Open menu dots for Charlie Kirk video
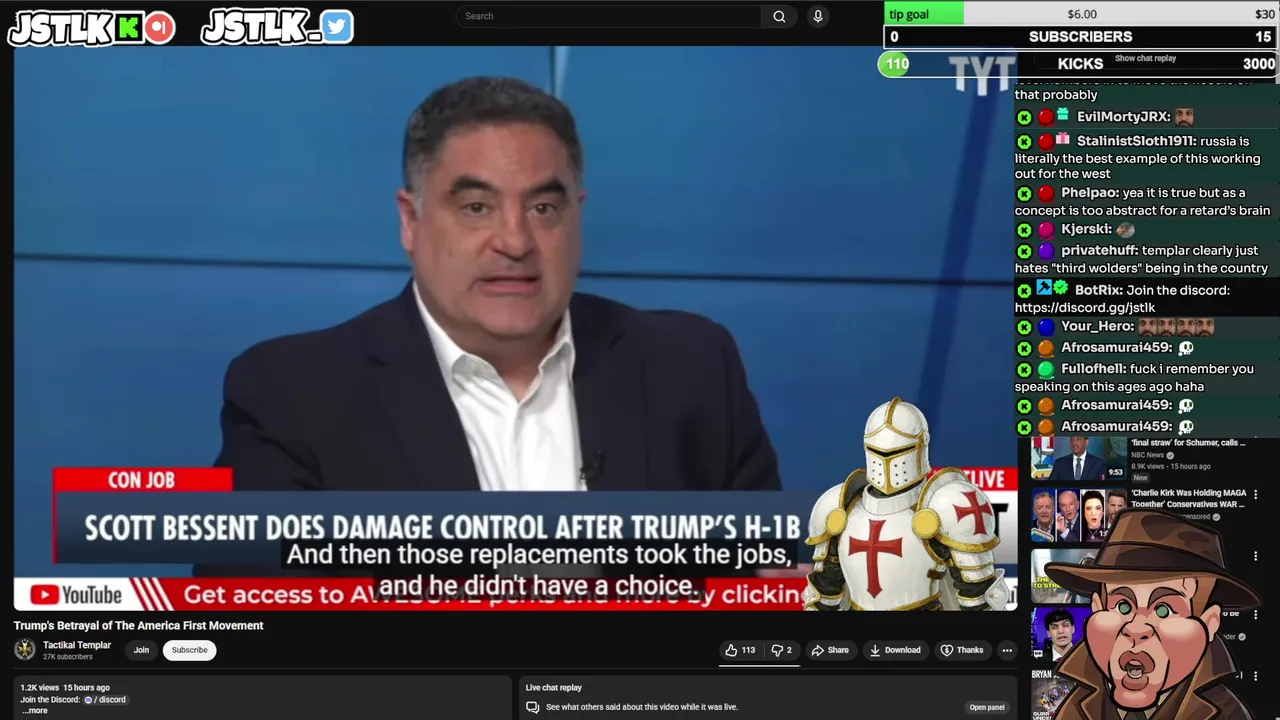 (1256, 495)
